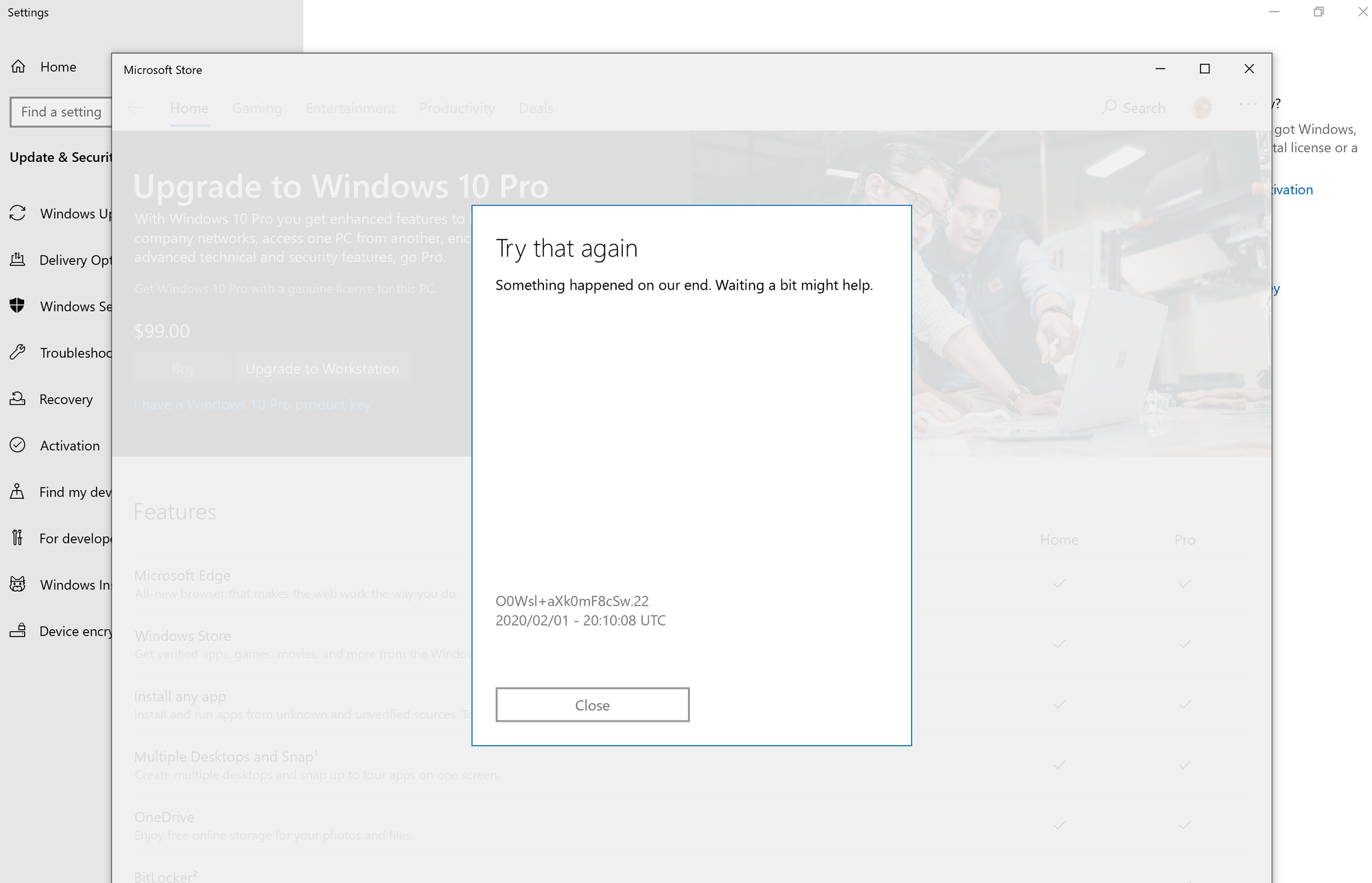This screenshot has width=1372, height=883.
Task: Click the Pro column header in features table
Action: tap(1185, 540)
